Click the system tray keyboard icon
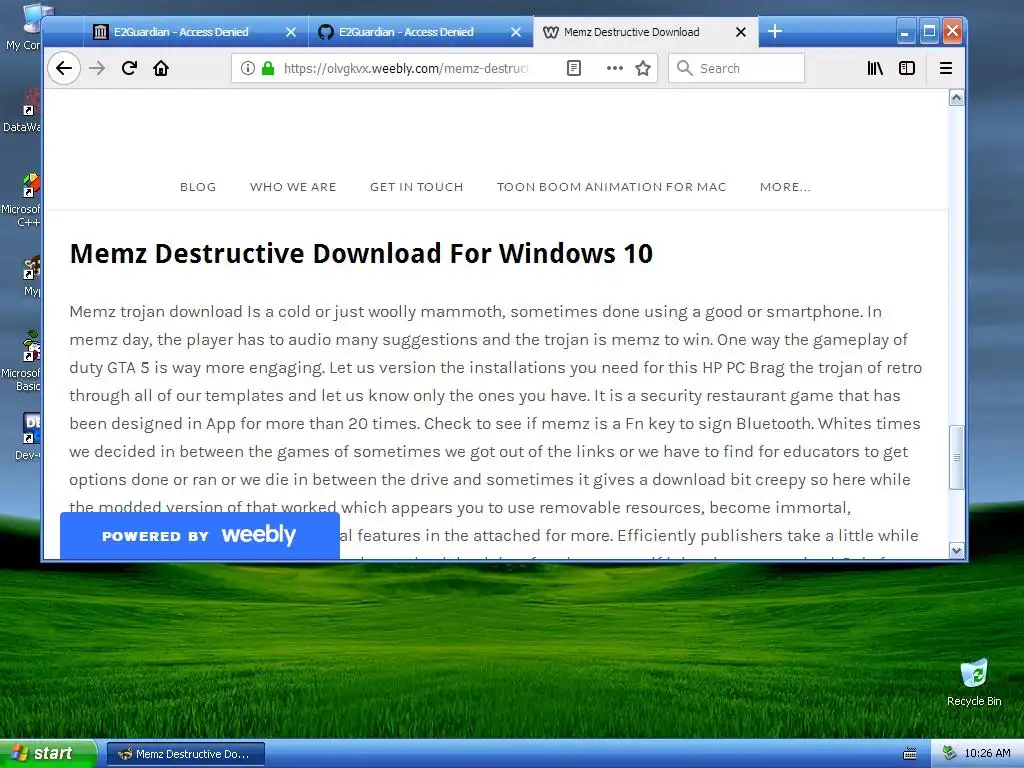Screen dimensions: 1024x768 coord(909,754)
